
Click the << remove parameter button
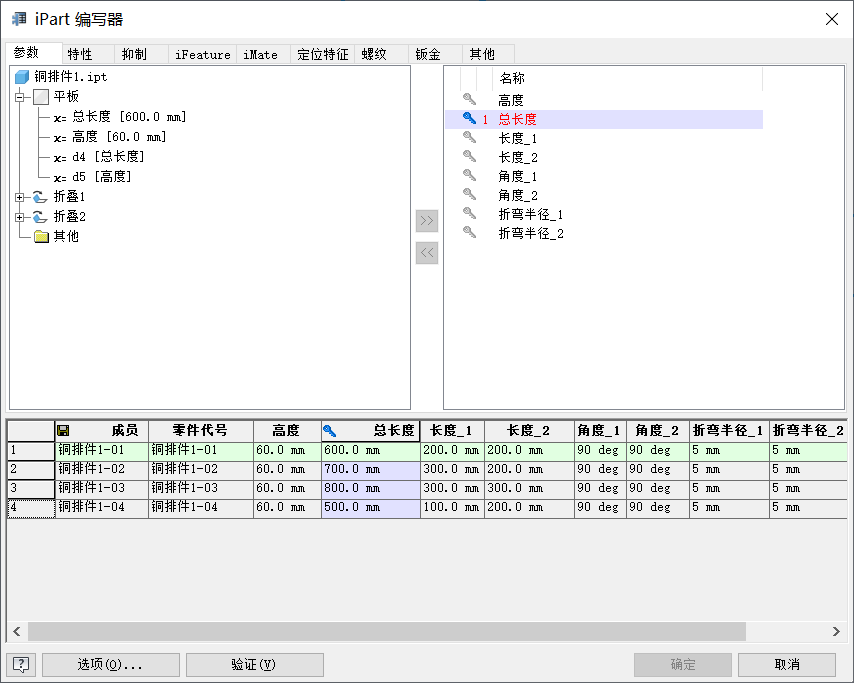[427, 253]
